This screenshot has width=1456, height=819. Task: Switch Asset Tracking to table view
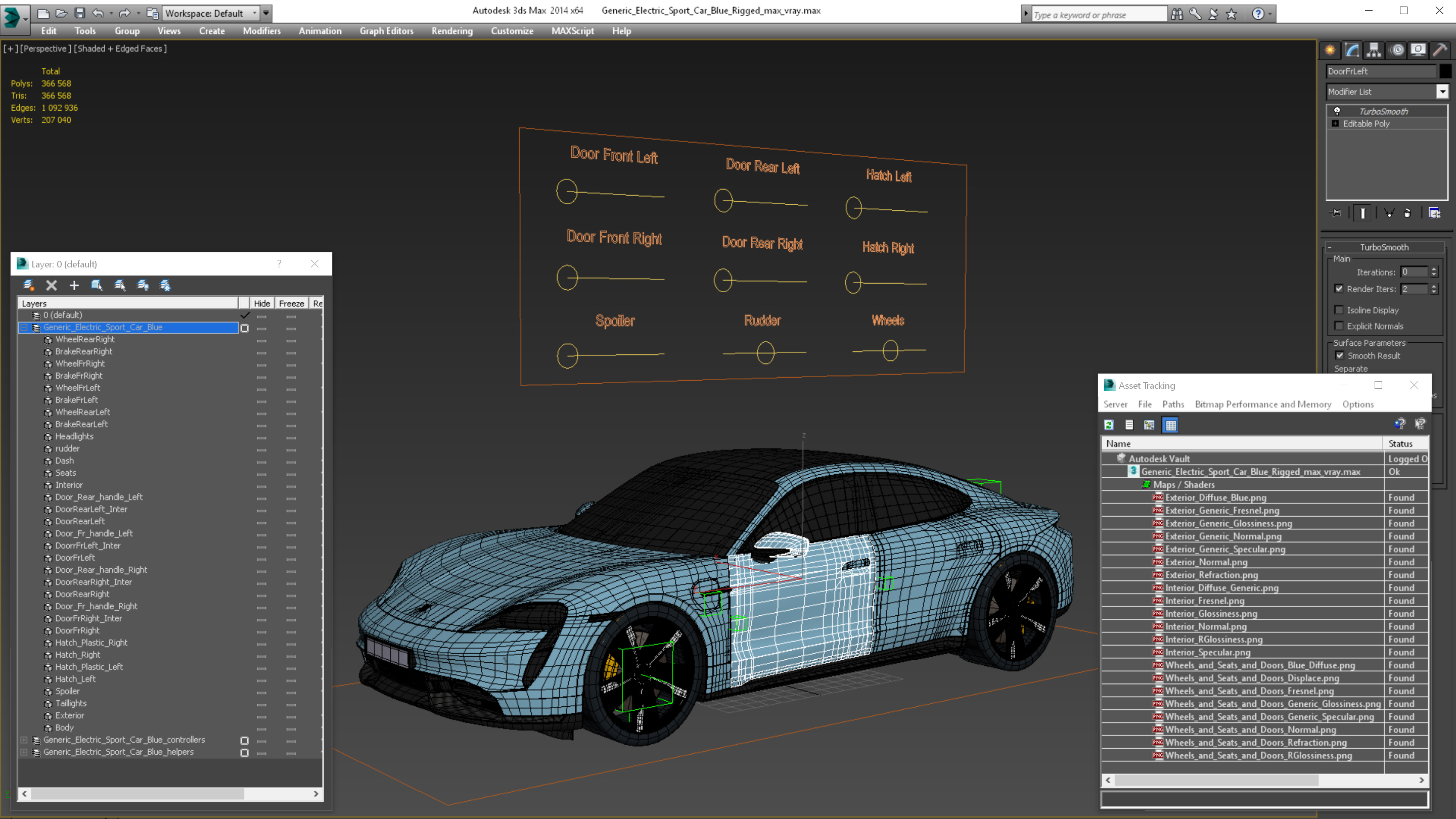pyautogui.click(x=1170, y=425)
